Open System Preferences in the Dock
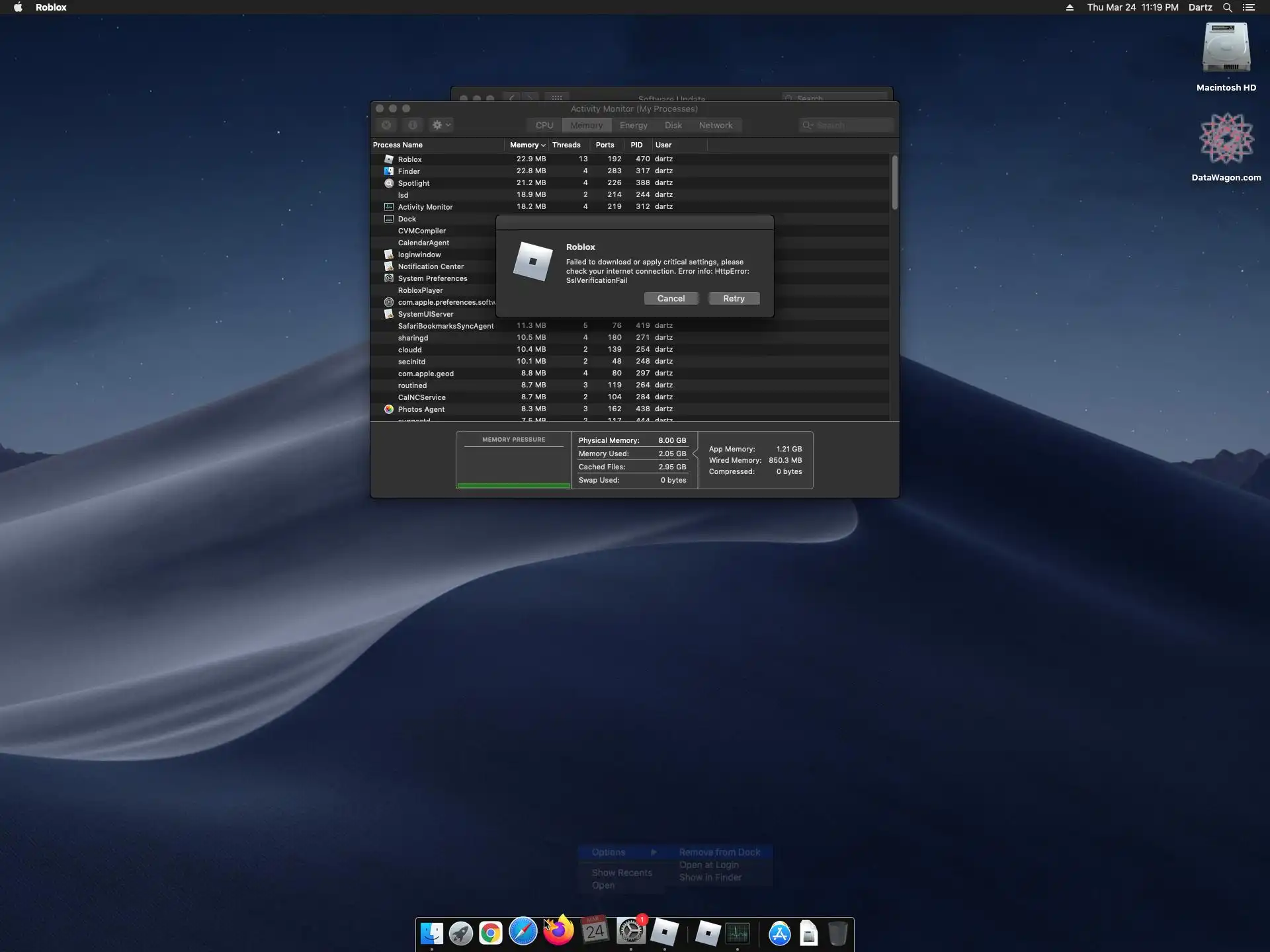The width and height of the screenshot is (1270, 952). 630,932
